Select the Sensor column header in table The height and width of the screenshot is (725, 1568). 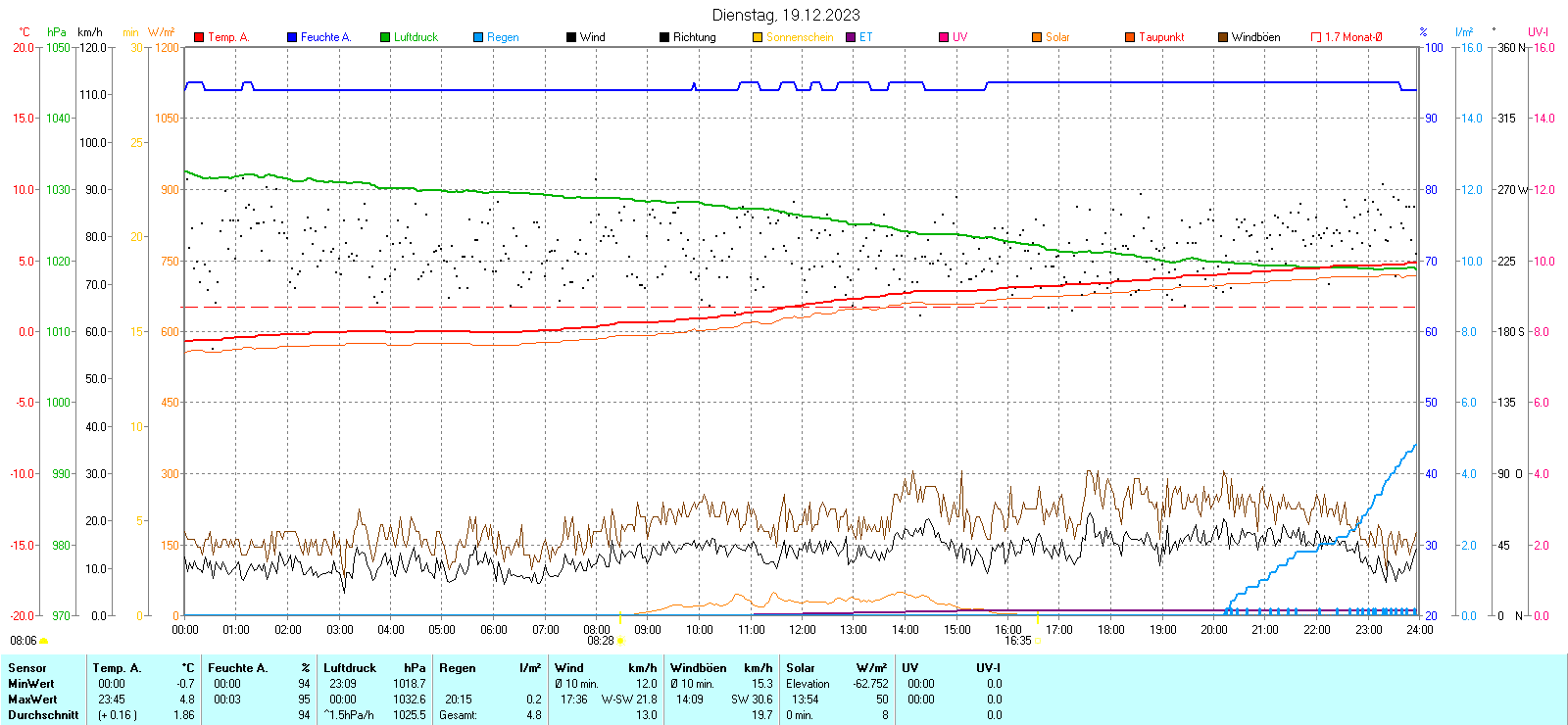coord(27,668)
